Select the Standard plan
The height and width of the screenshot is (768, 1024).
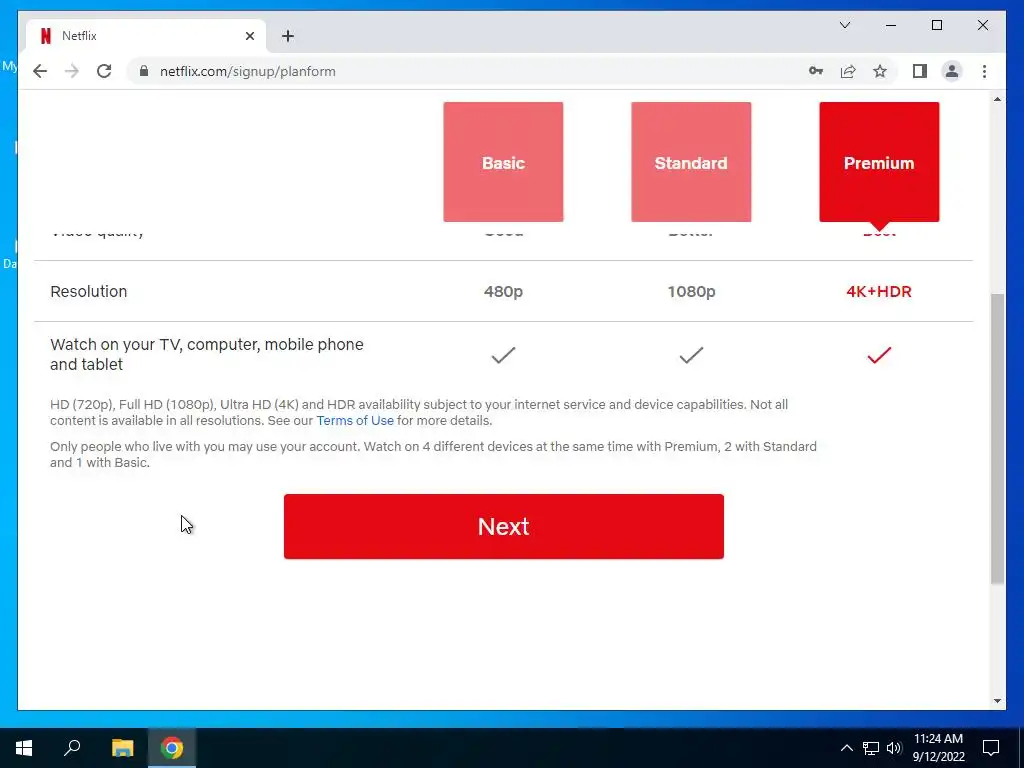[x=691, y=162]
